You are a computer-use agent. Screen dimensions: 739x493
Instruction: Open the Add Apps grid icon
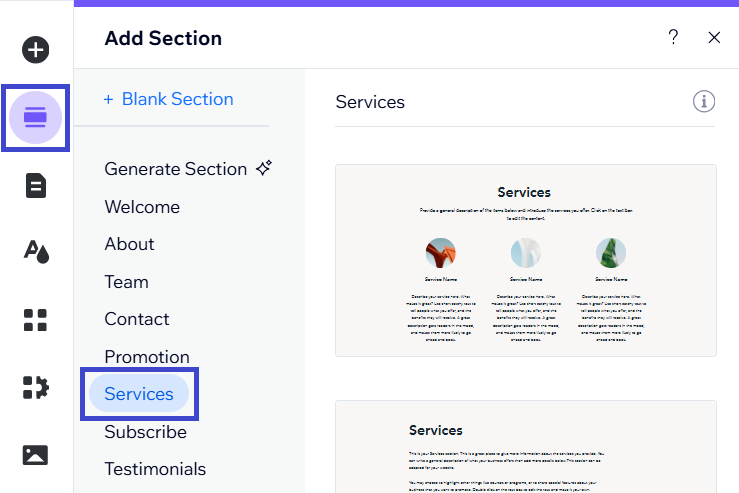pos(36,320)
